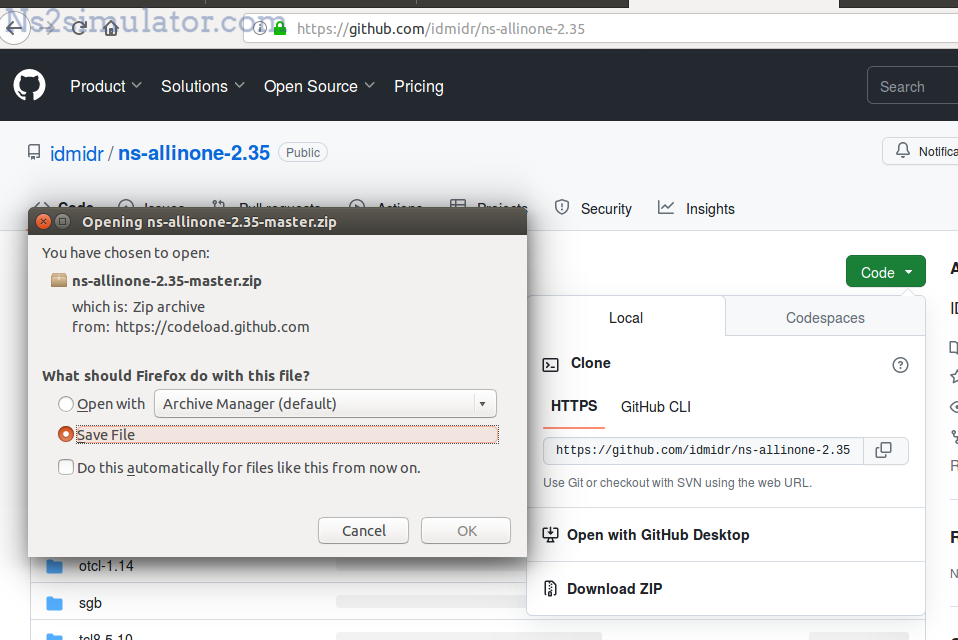958x640 pixels.
Task: Copy the clone URL with copy icon
Action: (883, 451)
